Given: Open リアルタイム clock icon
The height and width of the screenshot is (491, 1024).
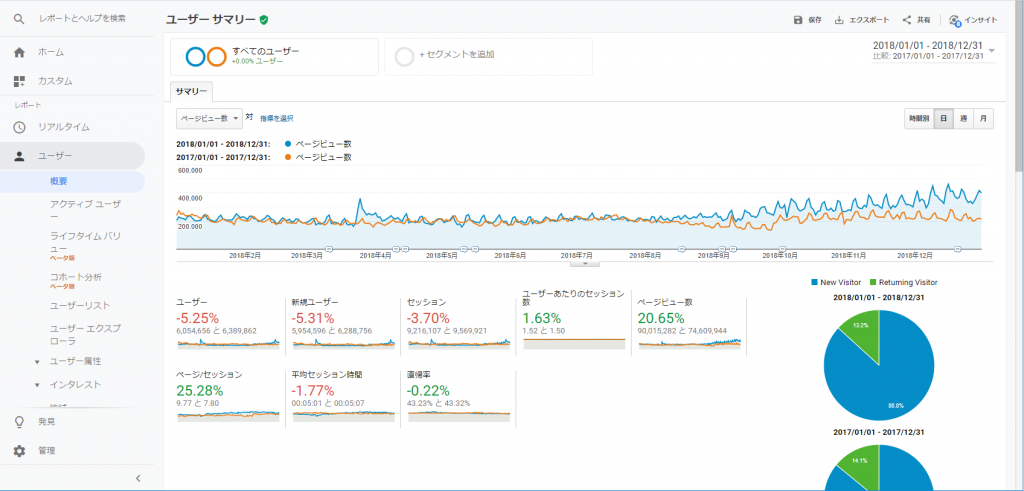Looking at the screenshot, I should click(x=19, y=127).
